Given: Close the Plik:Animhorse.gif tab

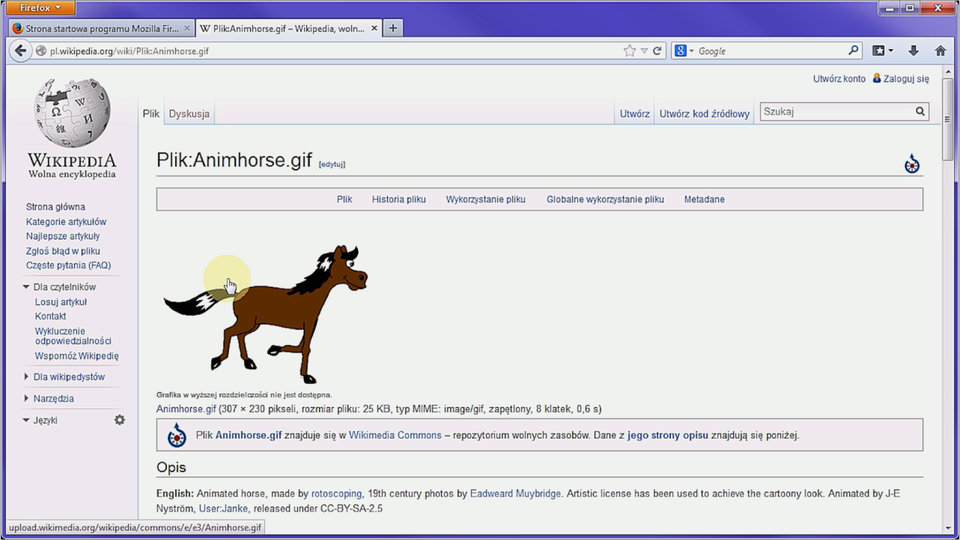Looking at the screenshot, I should (x=374, y=28).
